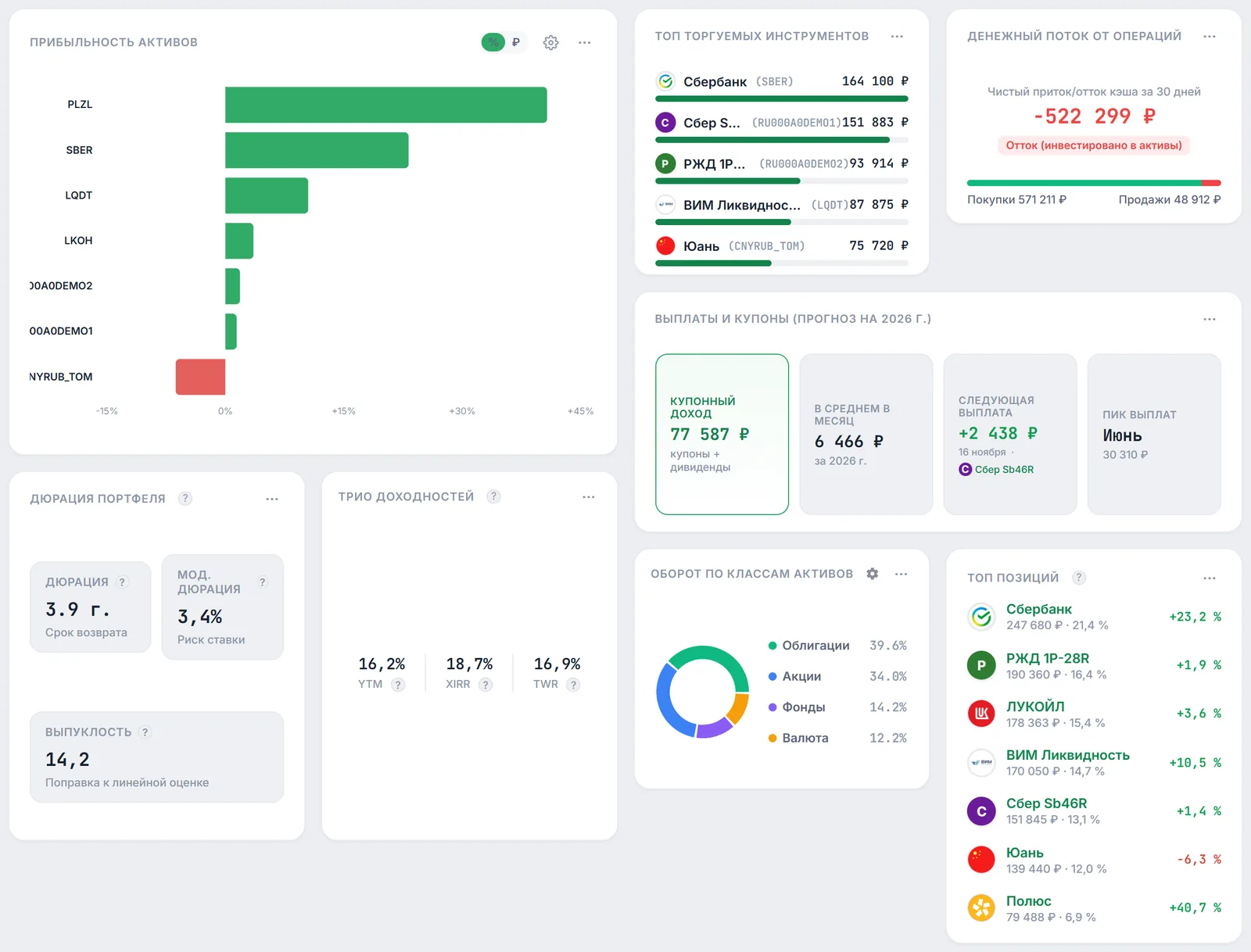
Task: Show help for Мод. дюрация metric
Action: click(x=263, y=582)
